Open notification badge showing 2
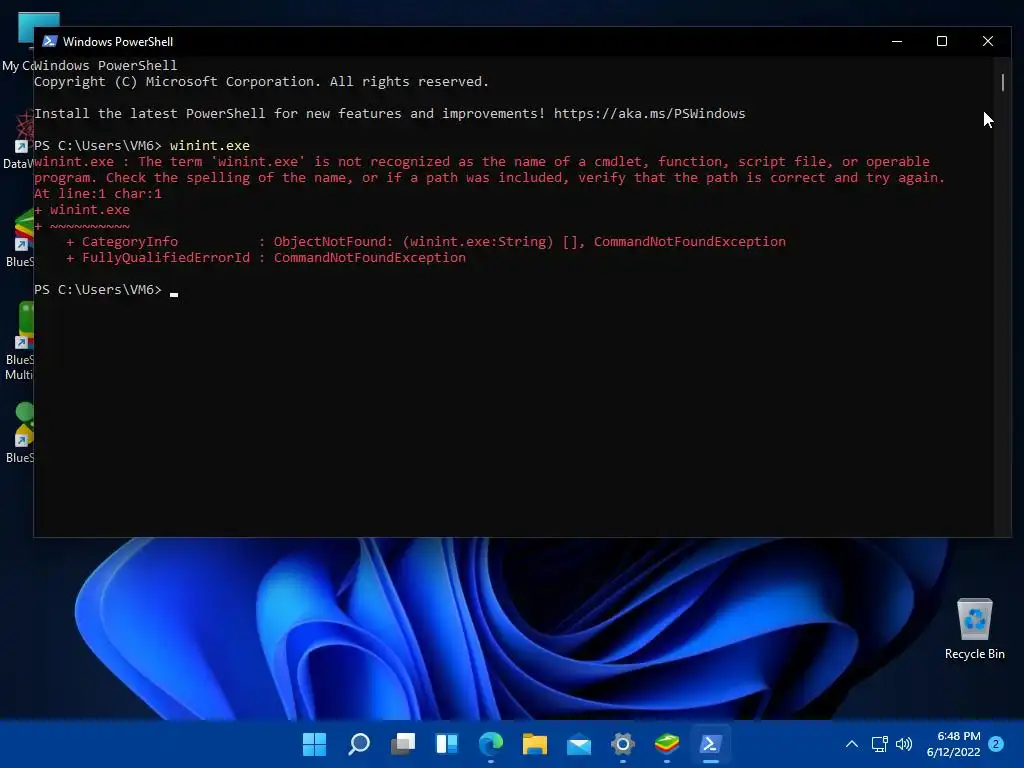This screenshot has height=768, width=1024. coord(996,744)
